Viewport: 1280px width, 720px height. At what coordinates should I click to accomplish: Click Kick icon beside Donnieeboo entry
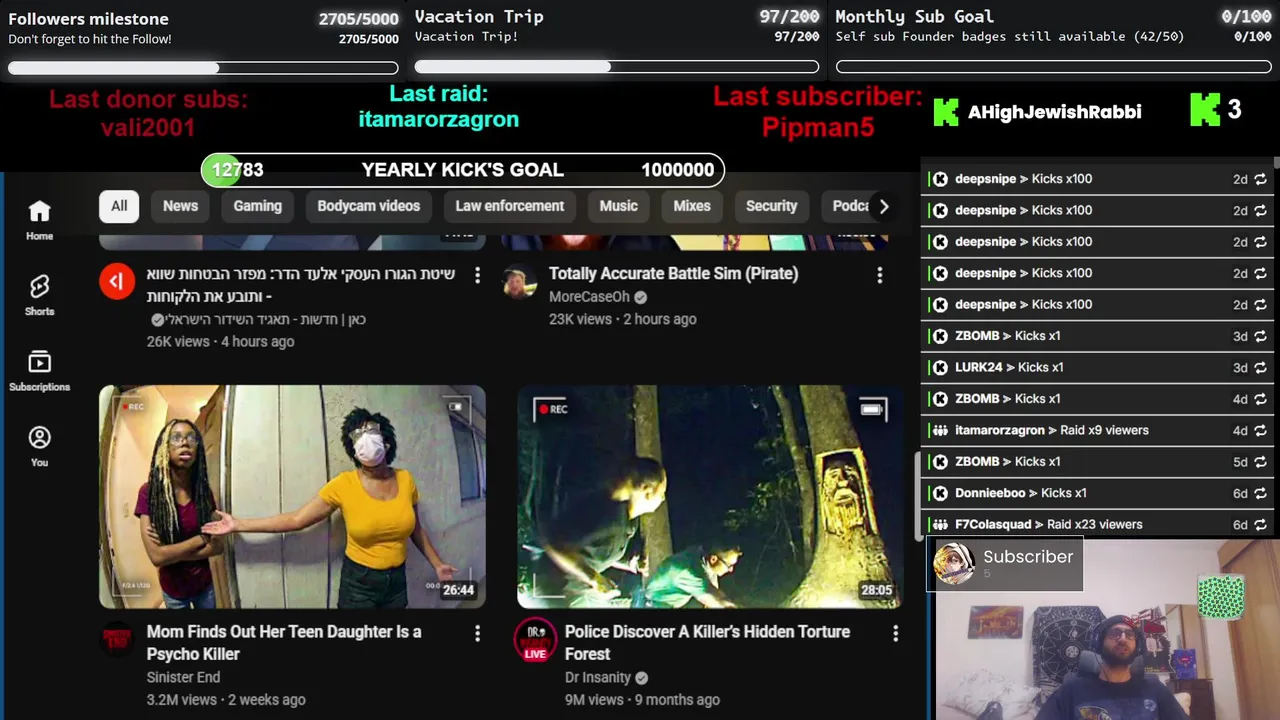(940, 493)
